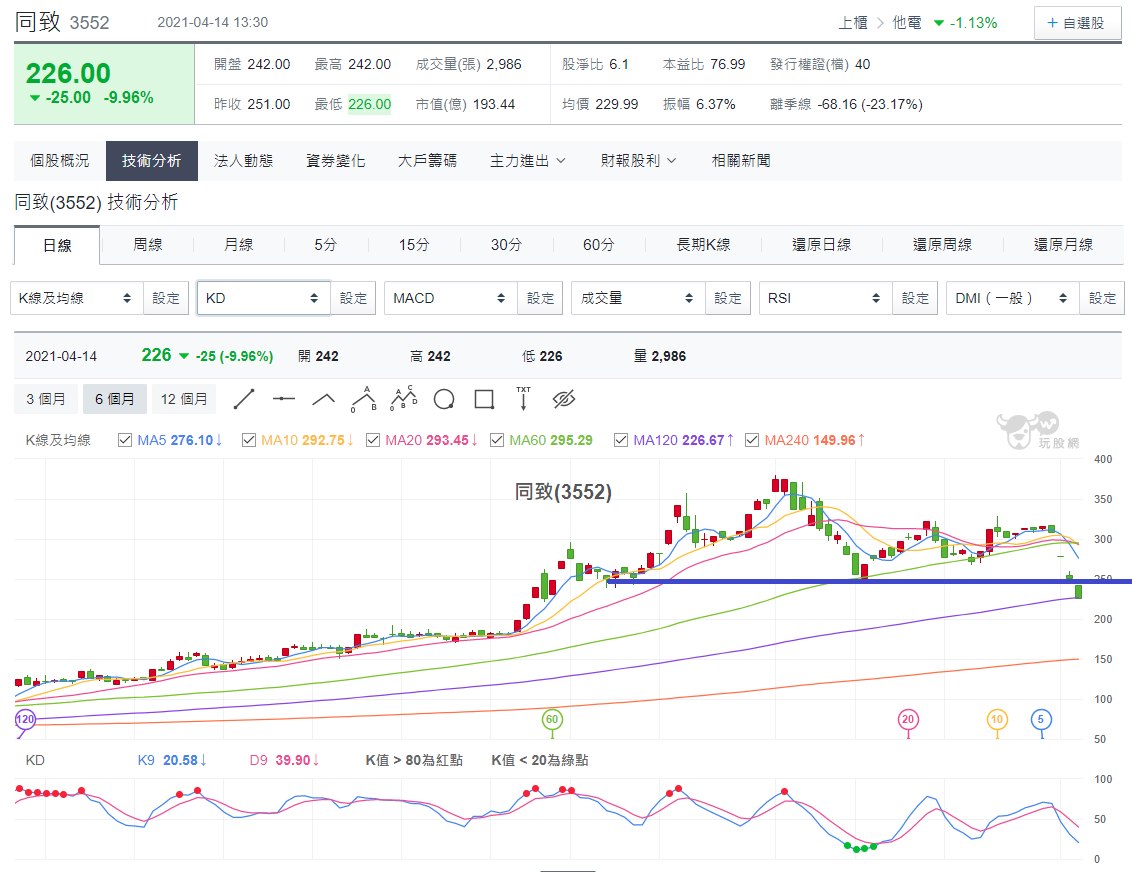Screen dimensions: 1132x872
Task: Choose the angle line drawing tool
Action: (x=323, y=399)
